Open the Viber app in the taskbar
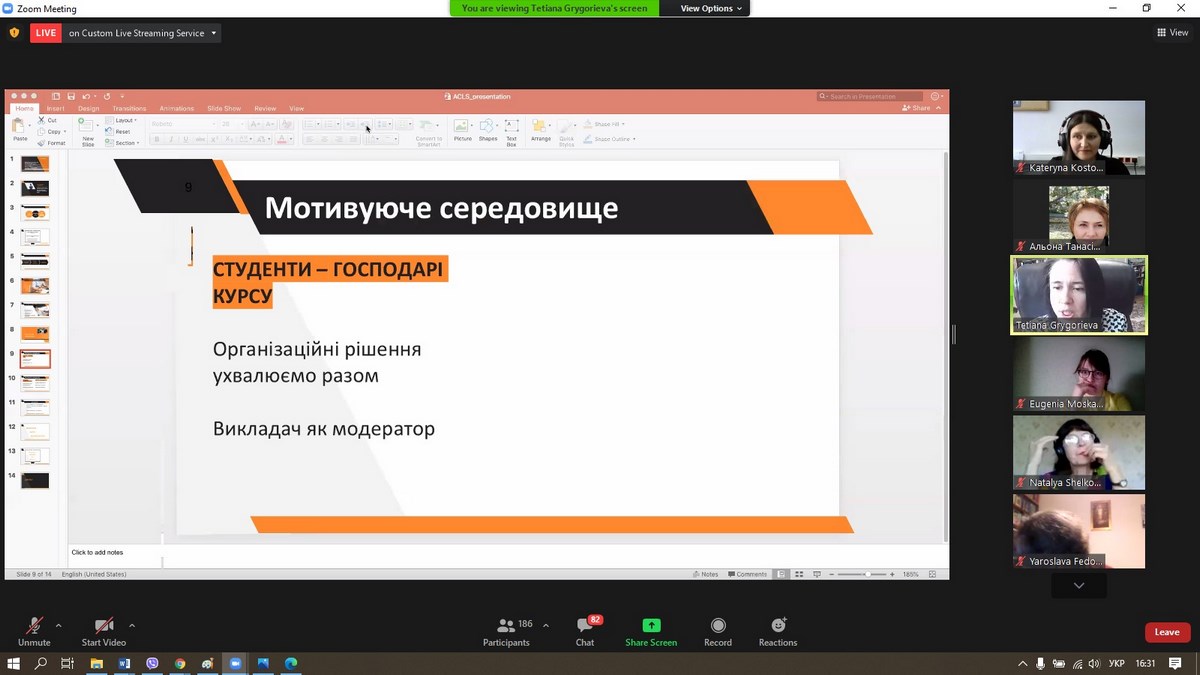The image size is (1200, 675). tap(152, 663)
